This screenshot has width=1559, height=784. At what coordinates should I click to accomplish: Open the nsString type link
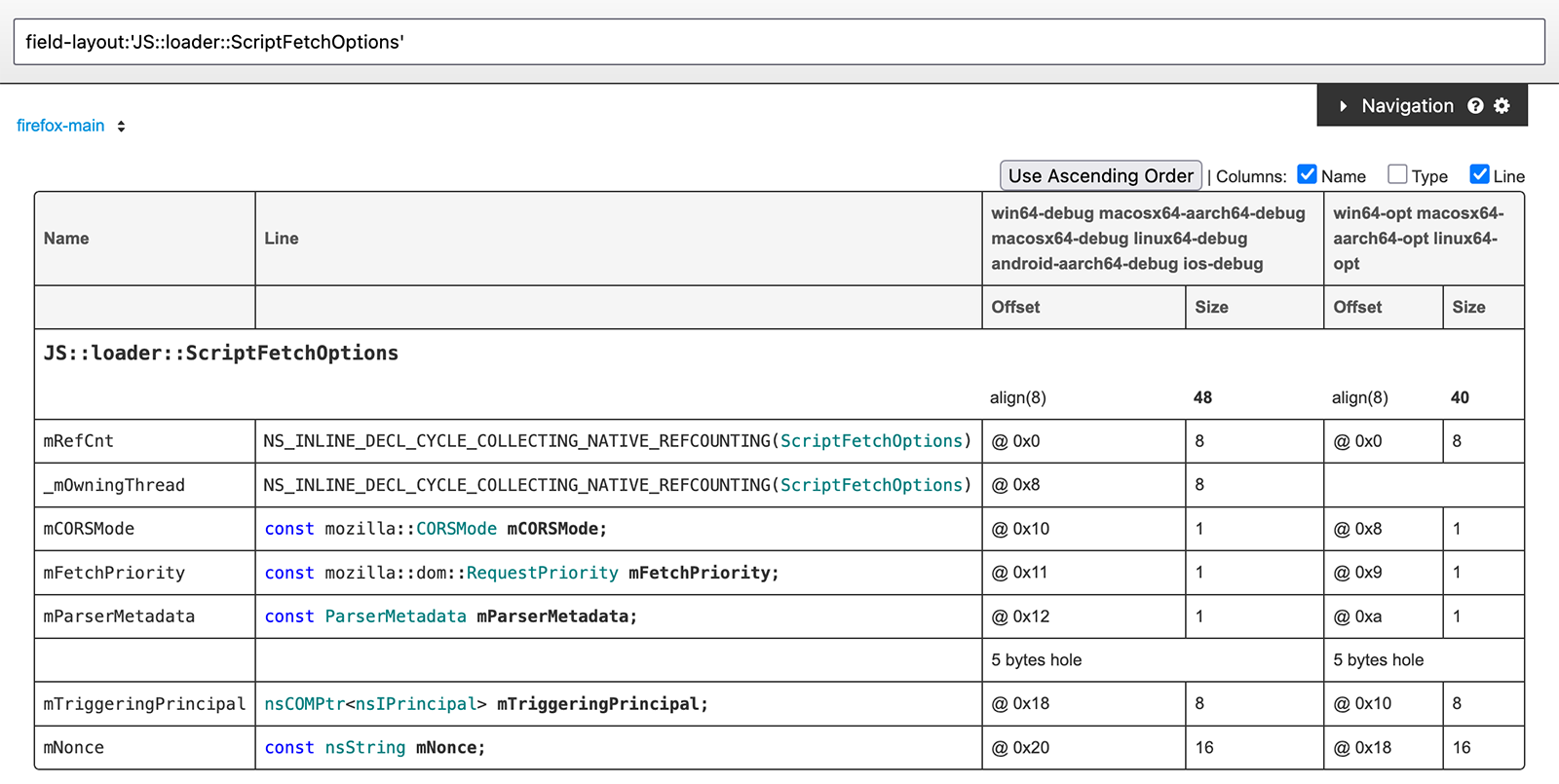[364, 748]
